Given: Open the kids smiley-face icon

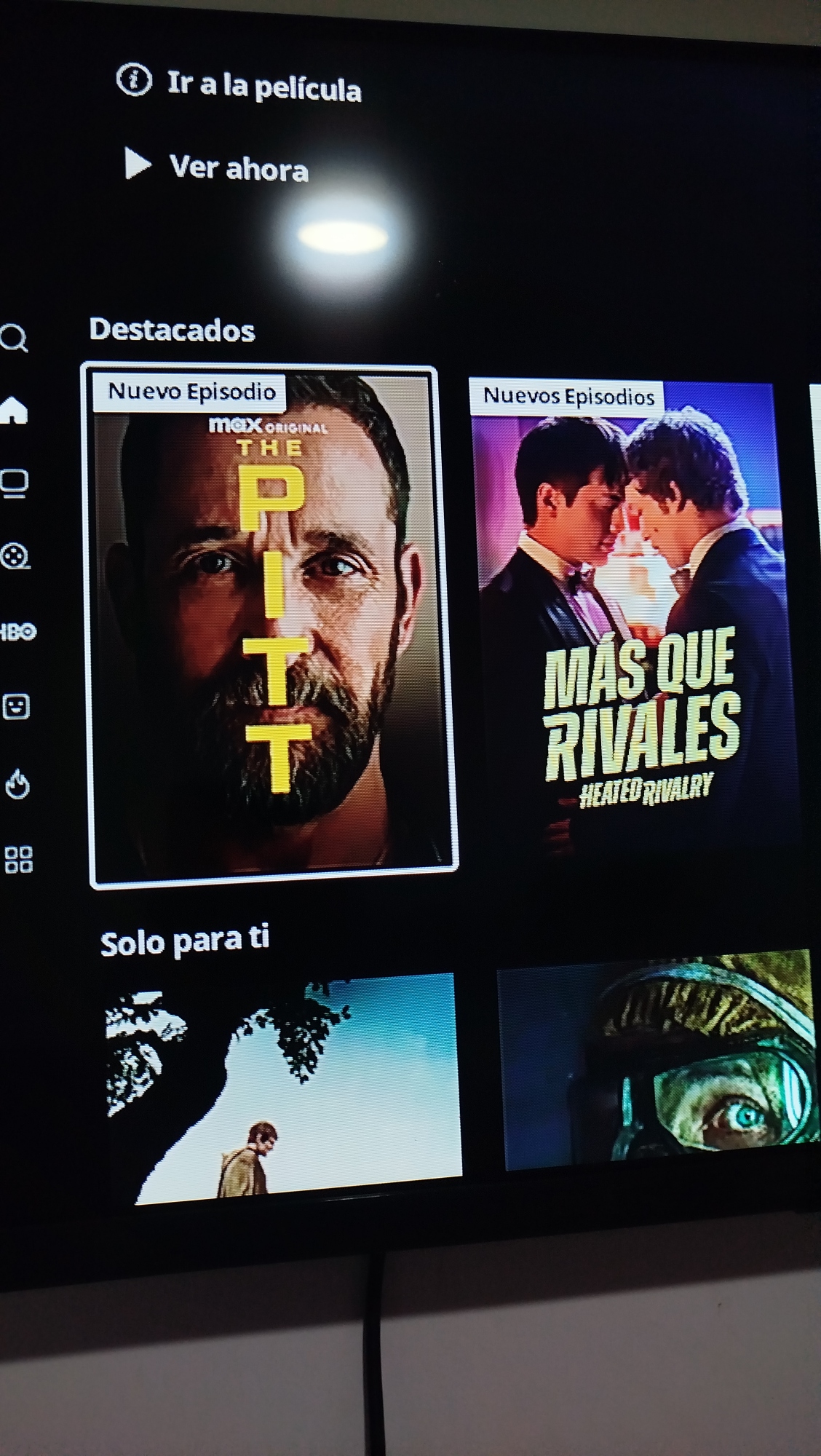Looking at the screenshot, I should coord(16,706).
